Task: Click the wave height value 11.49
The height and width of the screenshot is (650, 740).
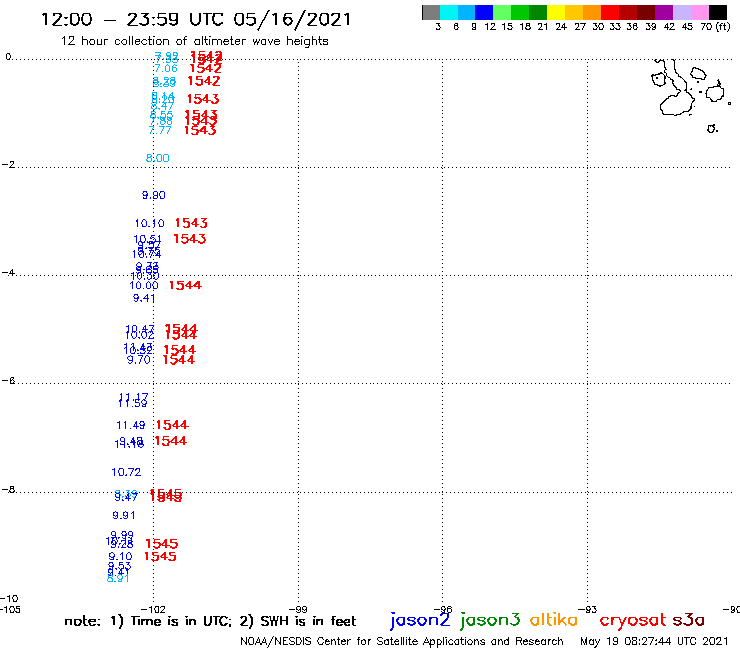Action: click(x=131, y=425)
